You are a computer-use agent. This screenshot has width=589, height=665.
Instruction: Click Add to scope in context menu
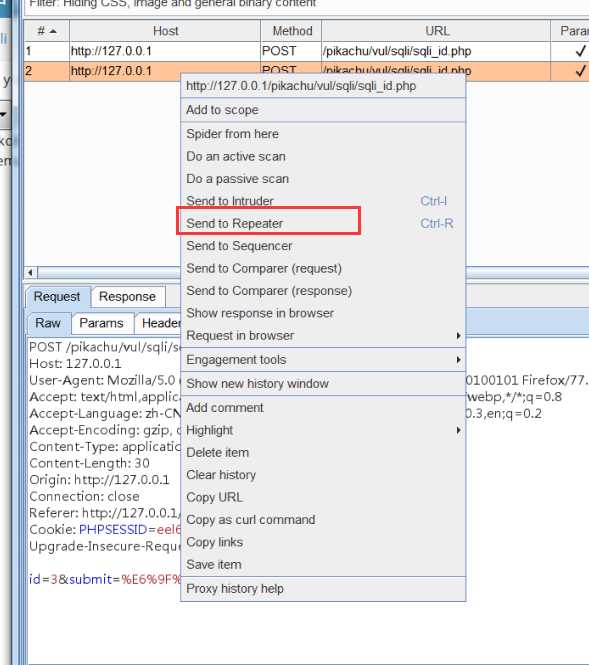tap(222, 110)
